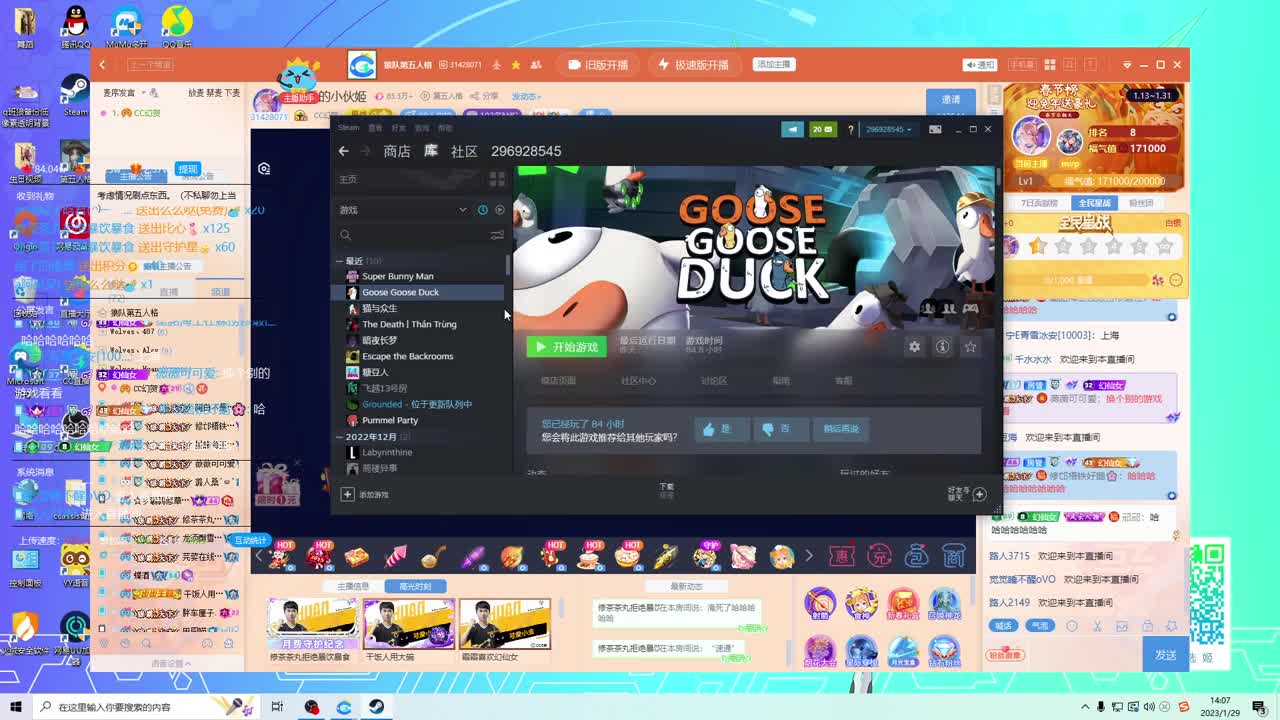1280x720 pixels.
Task: Open the Steam menu
Action: click(x=348, y=128)
